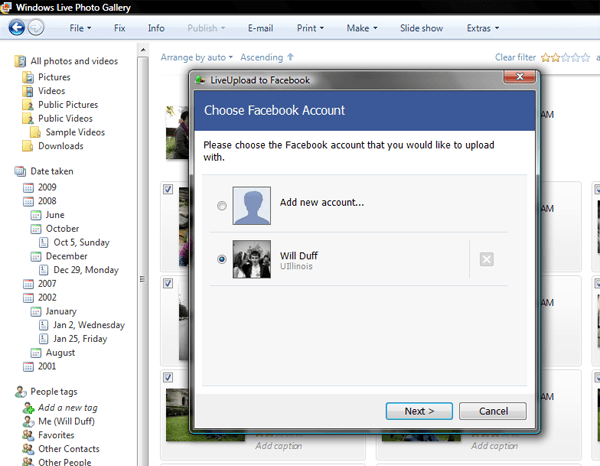Click the Public Pictures folder icon
This screenshot has height=466, width=600.
(x=28, y=105)
